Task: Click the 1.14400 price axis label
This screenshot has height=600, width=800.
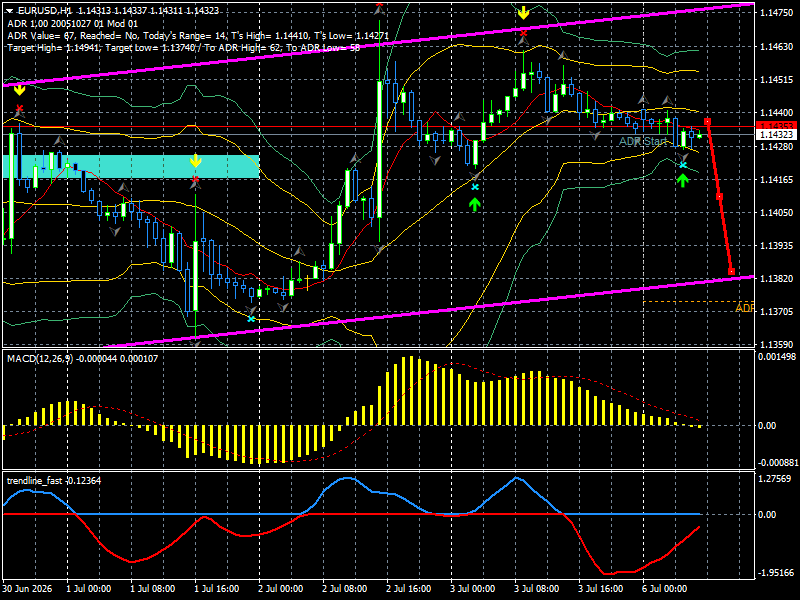Action: [776, 113]
